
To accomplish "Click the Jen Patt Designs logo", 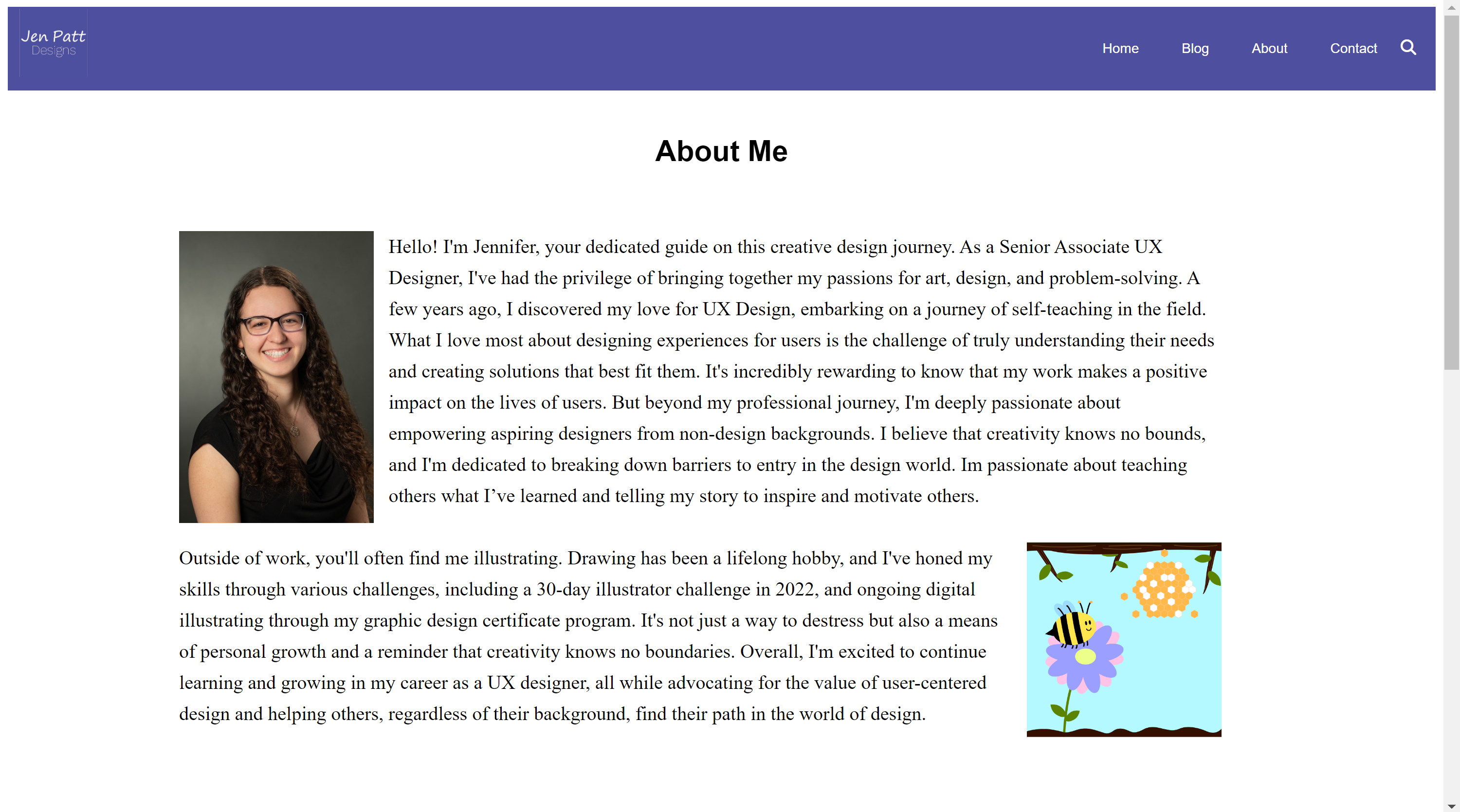I will click(x=53, y=44).
